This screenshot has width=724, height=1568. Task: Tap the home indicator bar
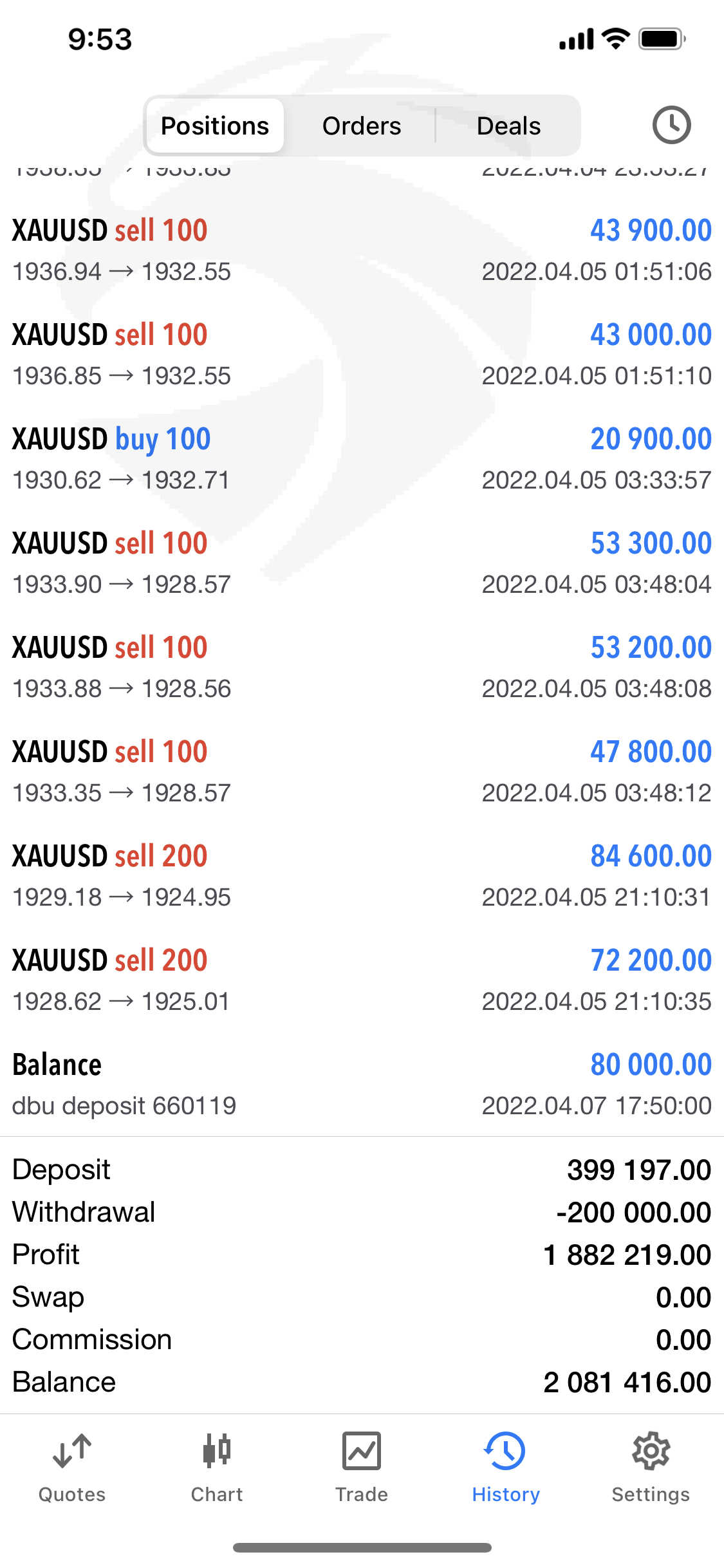tap(362, 1547)
